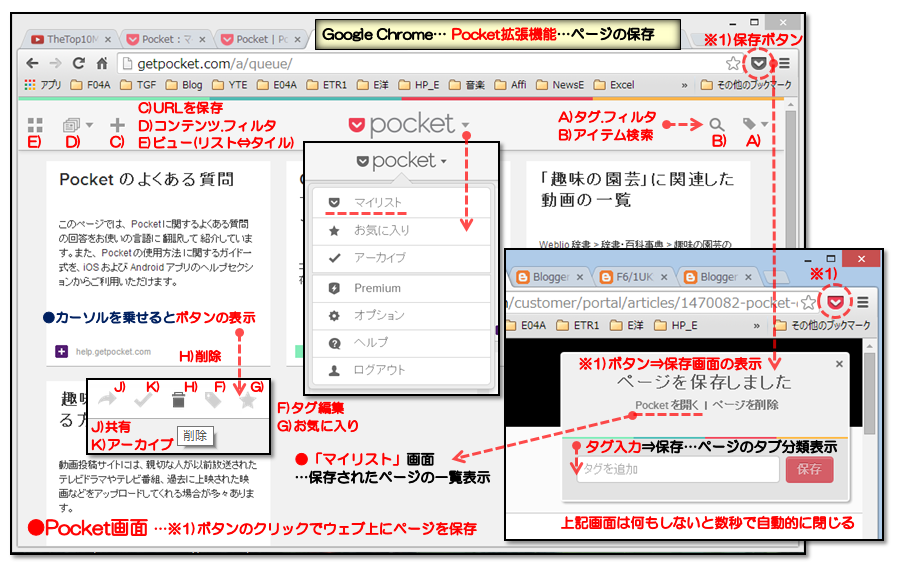Open オプション in the pocket menu
This screenshot has width=899, height=569.
(401, 315)
